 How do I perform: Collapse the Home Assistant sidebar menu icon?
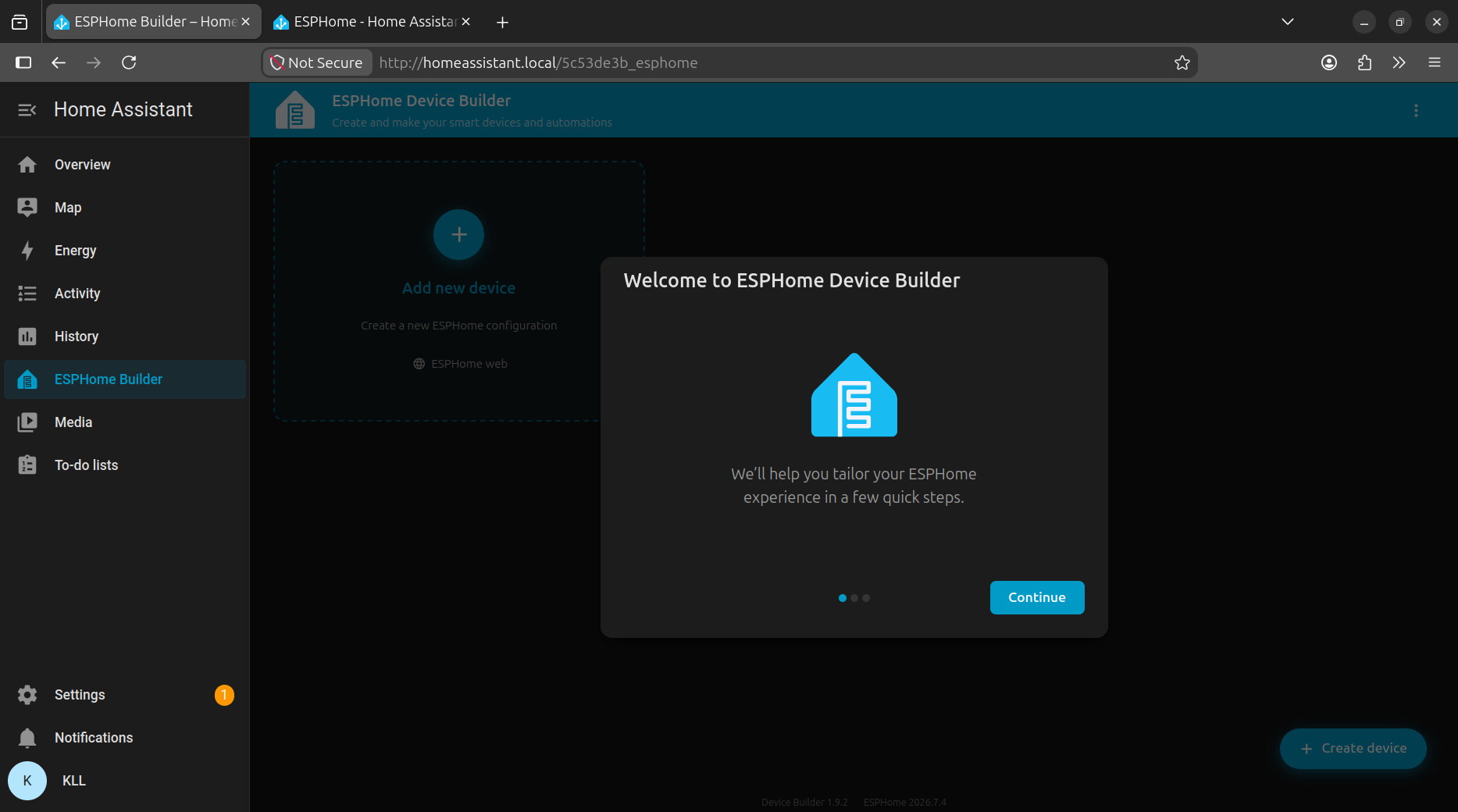(27, 110)
